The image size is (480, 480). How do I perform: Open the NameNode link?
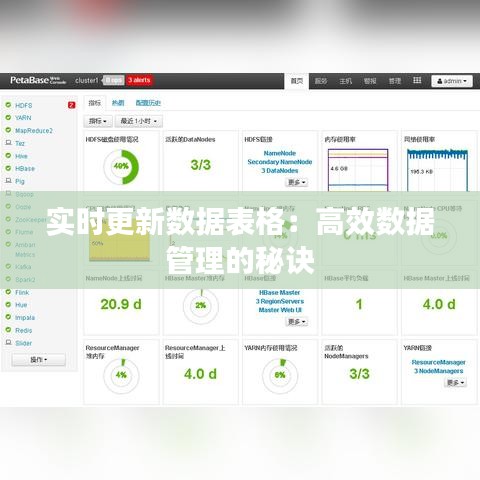280,153
